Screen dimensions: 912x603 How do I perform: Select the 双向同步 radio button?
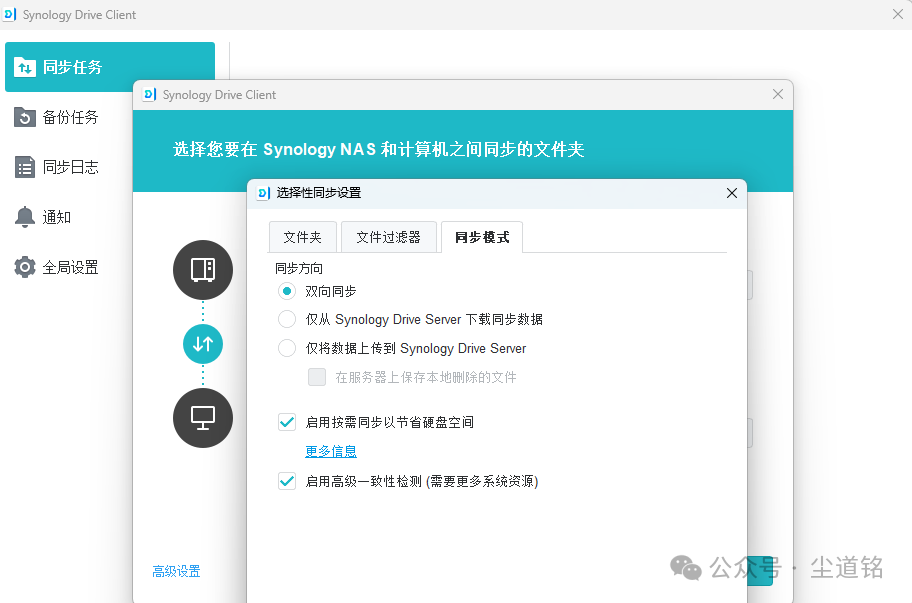(x=287, y=291)
